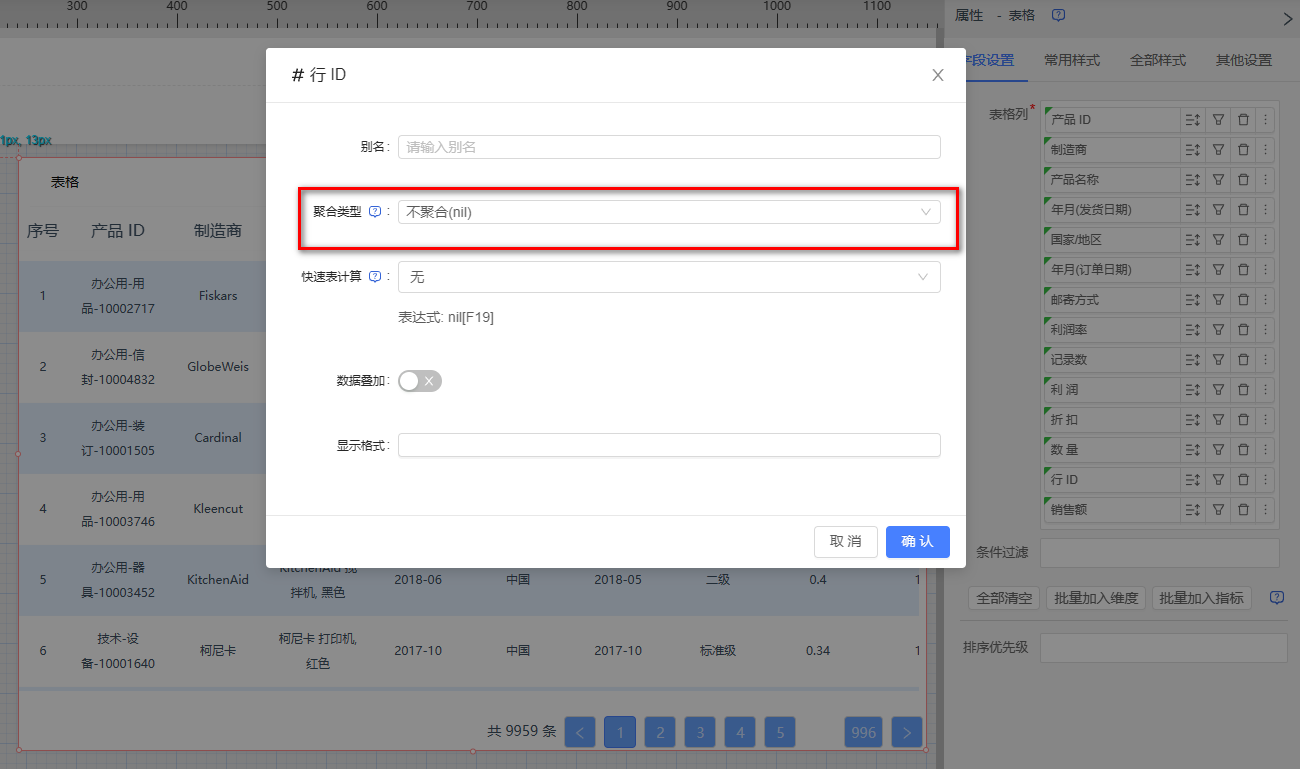
Task: Open more options for 产品名称 row
Action: click(x=1266, y=180)
